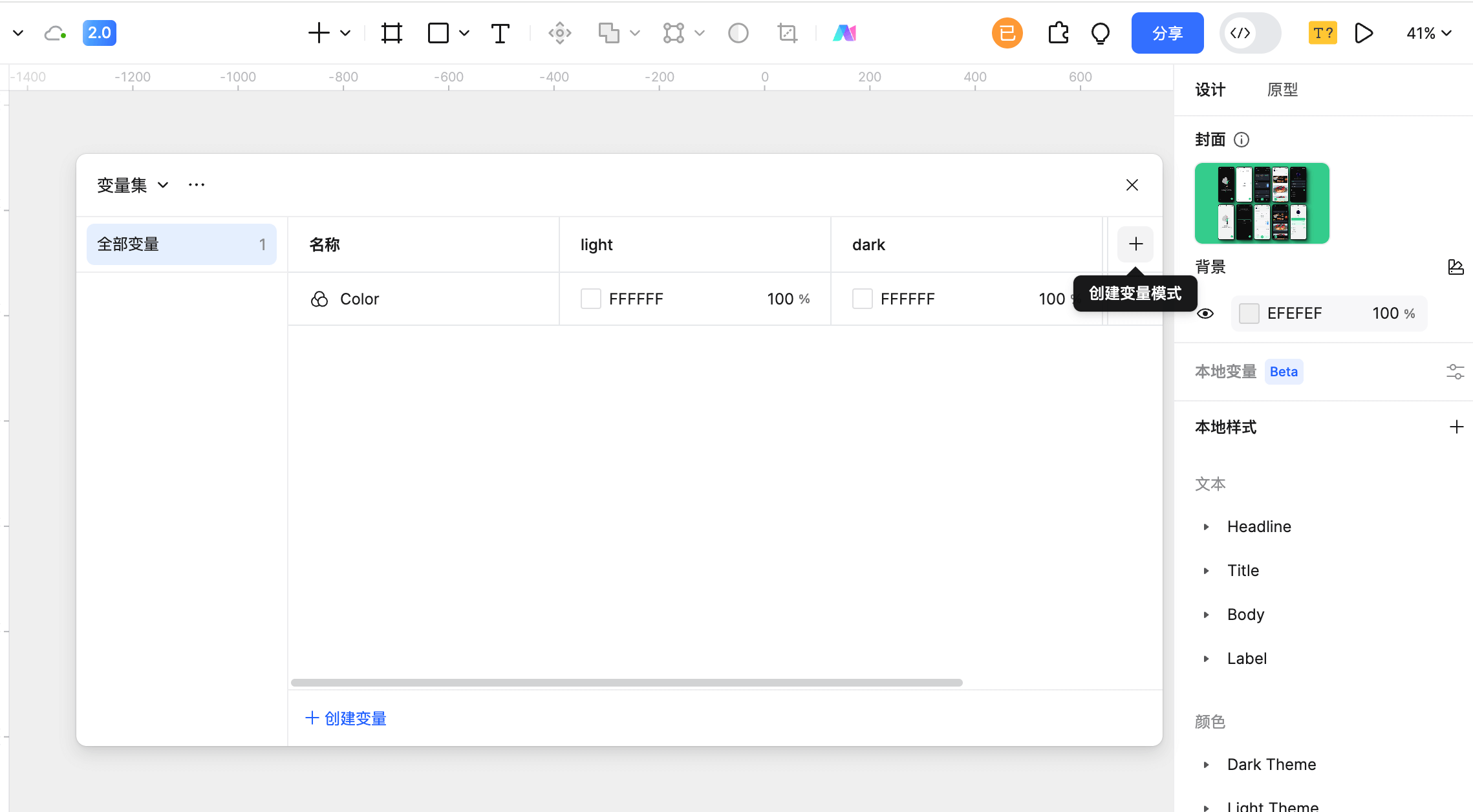Select 全部变量 group in sidebar

tap(182, 244)
